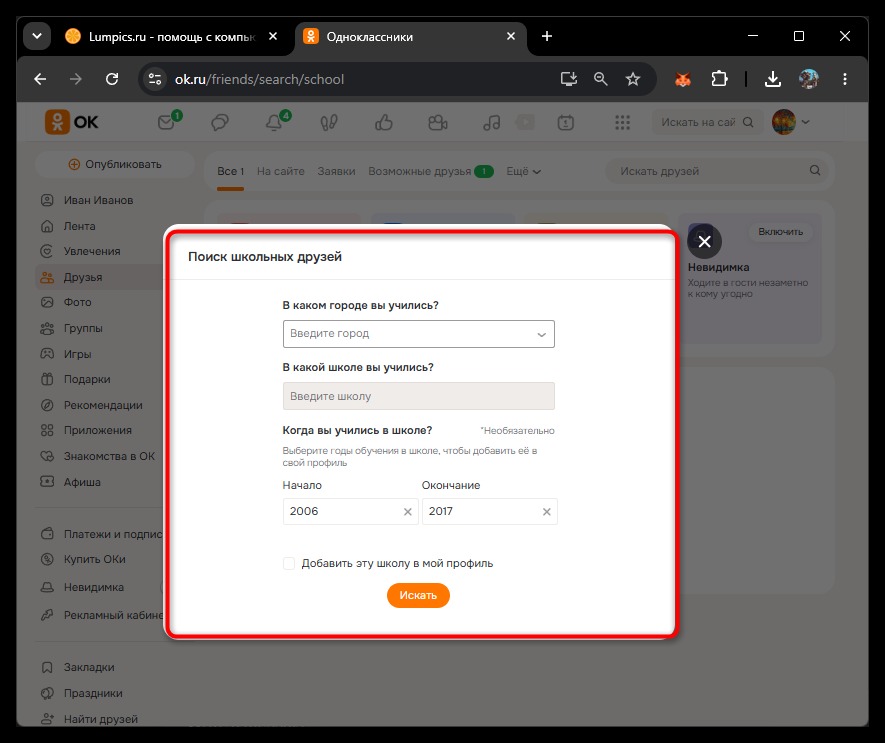This screenshot has height=743, width=885.
Task: Open the 'Окончание' year field 2017
Action: coord(489,512)
